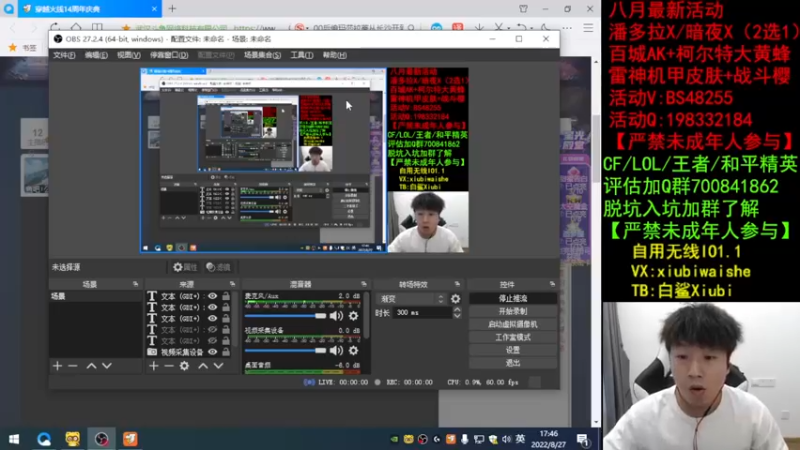Image resolution: width=800 pixels, height=450 pixels.
Task: Move the source down in the sources list
Action: [x=218, y=366]
